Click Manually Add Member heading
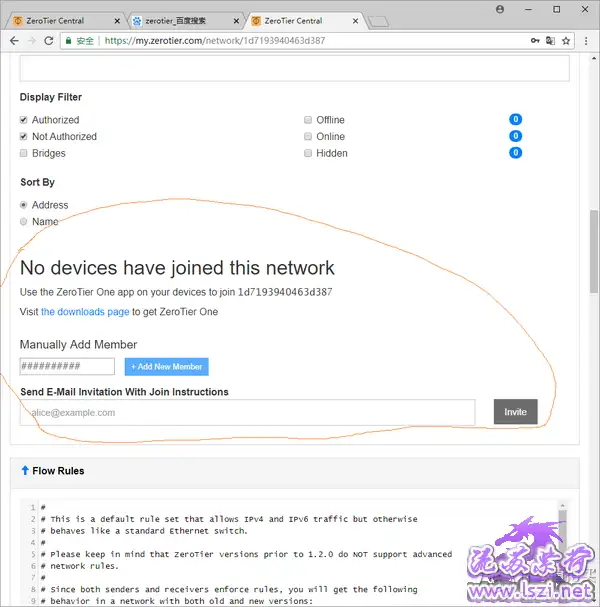 click(79, 345)
